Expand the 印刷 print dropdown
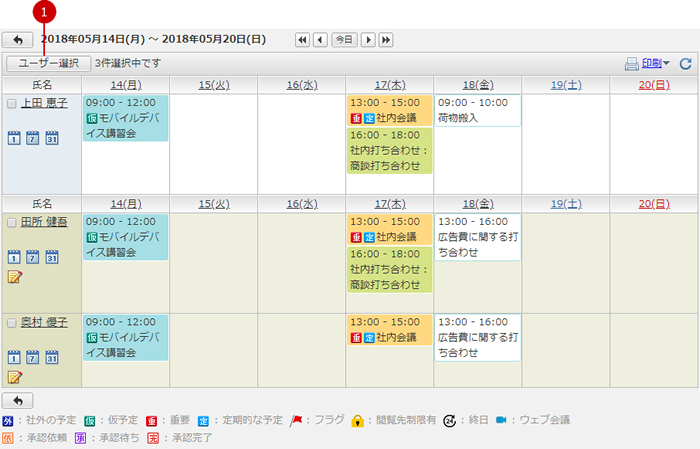This screenshot has width=700, height=449. coord(656,63)
